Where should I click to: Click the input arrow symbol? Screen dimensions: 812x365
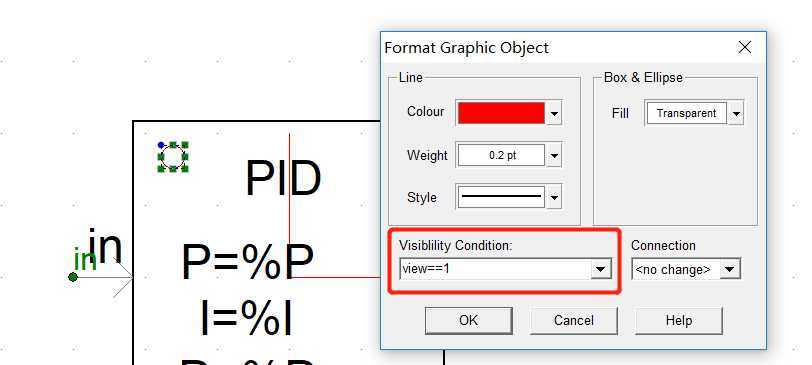[122, 278]
